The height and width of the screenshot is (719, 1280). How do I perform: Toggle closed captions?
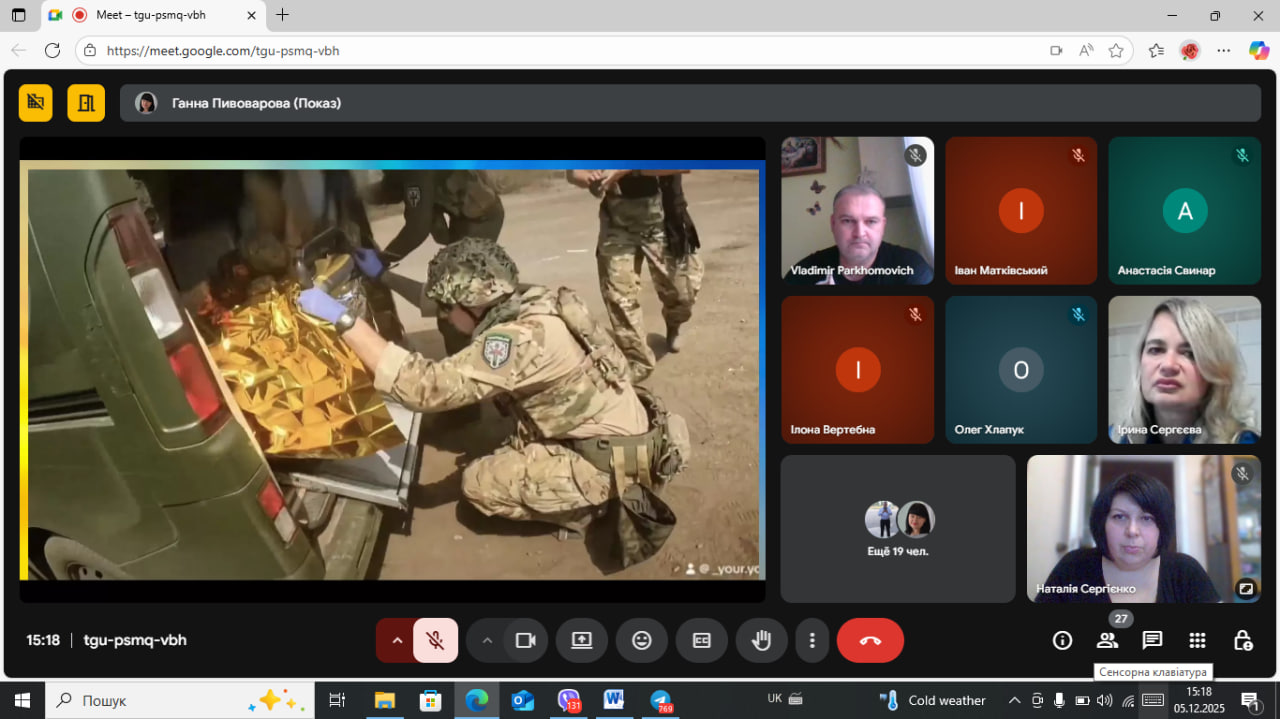(x=702, y=640)
